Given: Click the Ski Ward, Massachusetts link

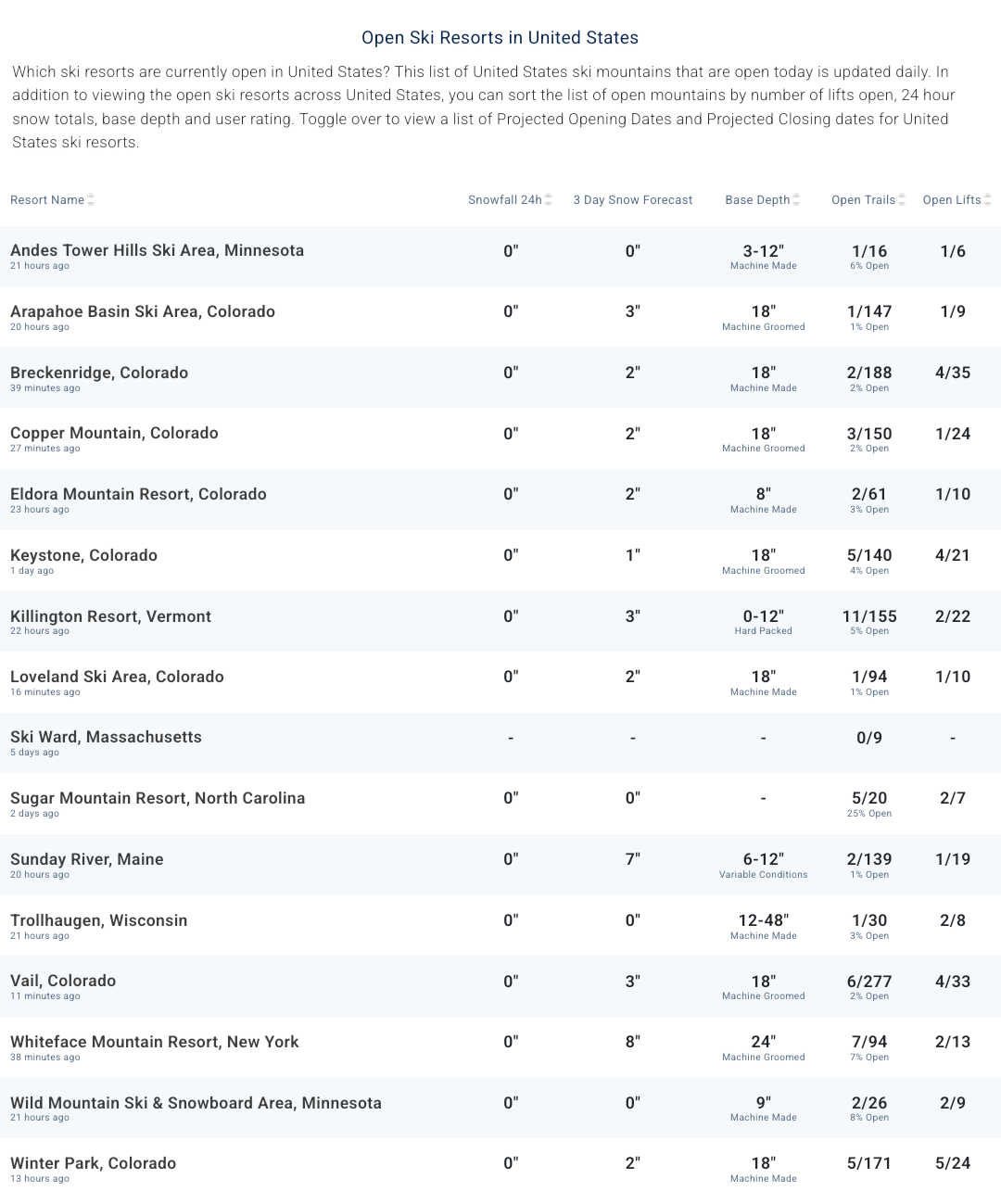Looking at the screenshot, I should click(106, 737).
